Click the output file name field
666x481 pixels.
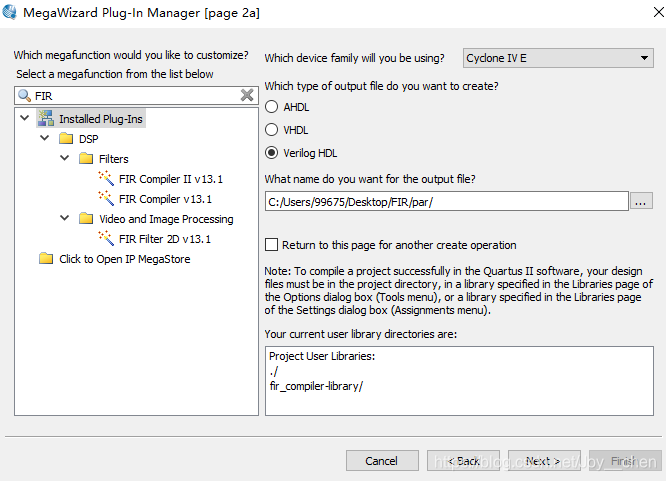coord(446,201)
